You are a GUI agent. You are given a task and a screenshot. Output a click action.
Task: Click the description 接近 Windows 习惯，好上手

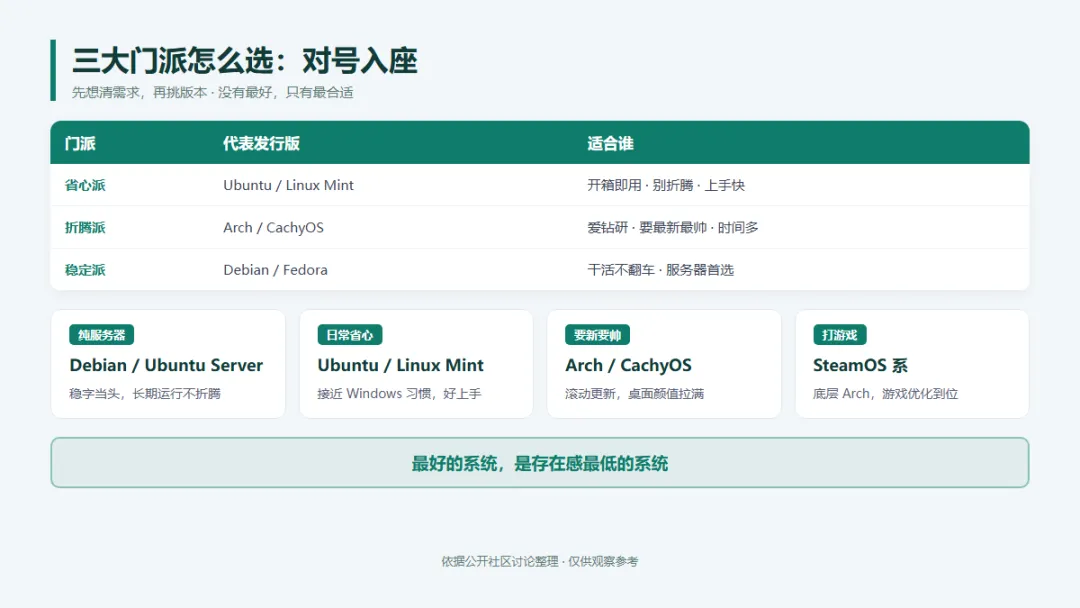click(399, 394)
